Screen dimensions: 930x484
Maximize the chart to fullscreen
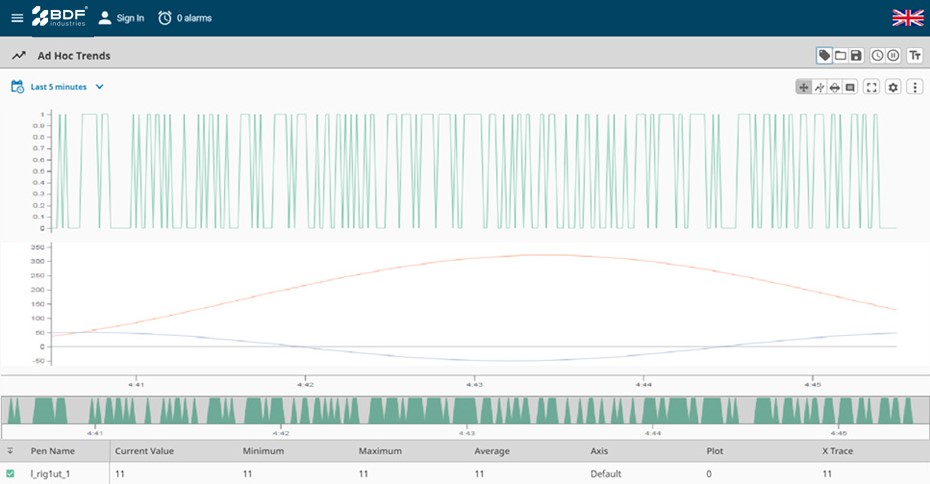pyautogui.click(x=872, y=87)
